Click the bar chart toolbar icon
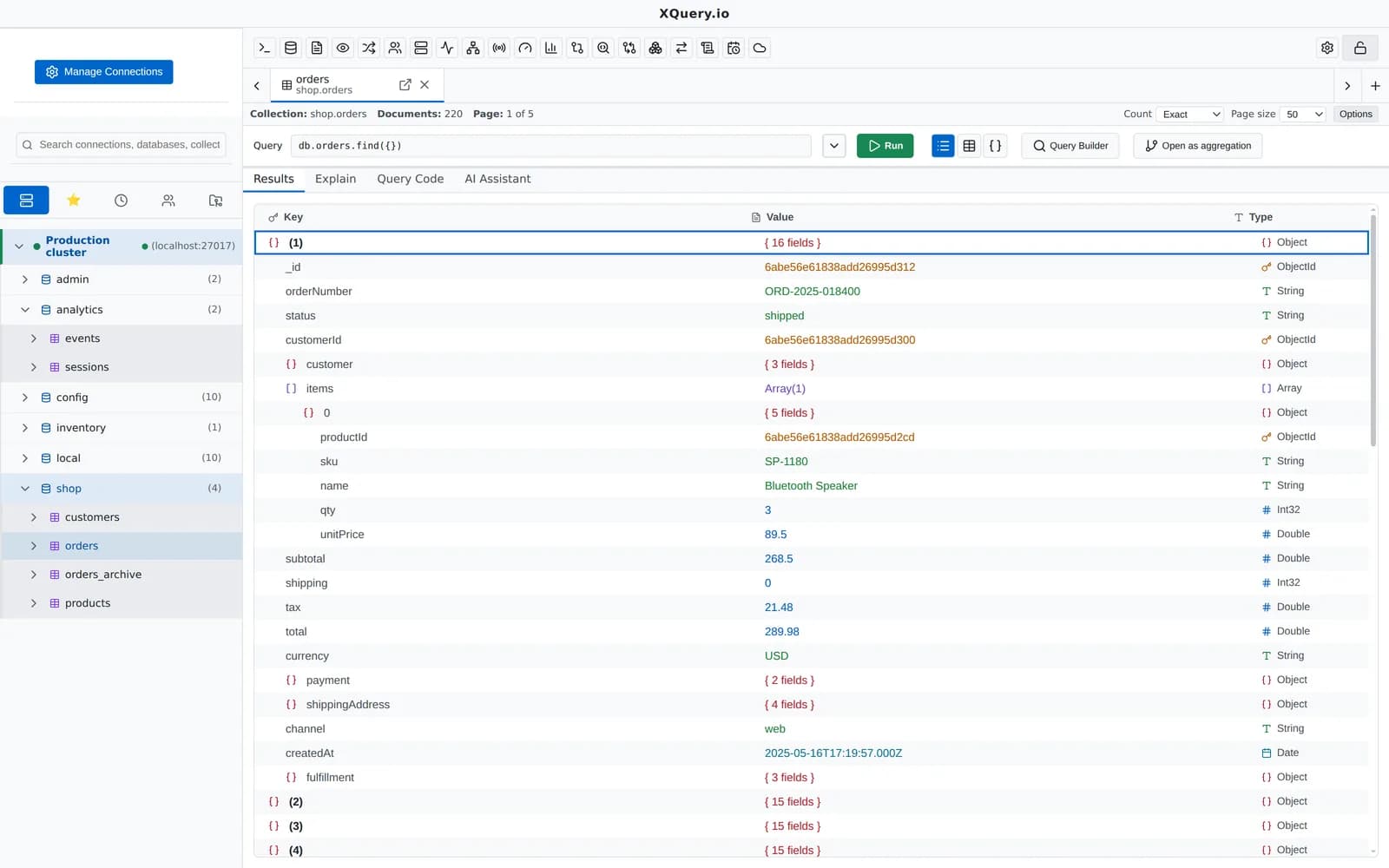 point(551,48)
